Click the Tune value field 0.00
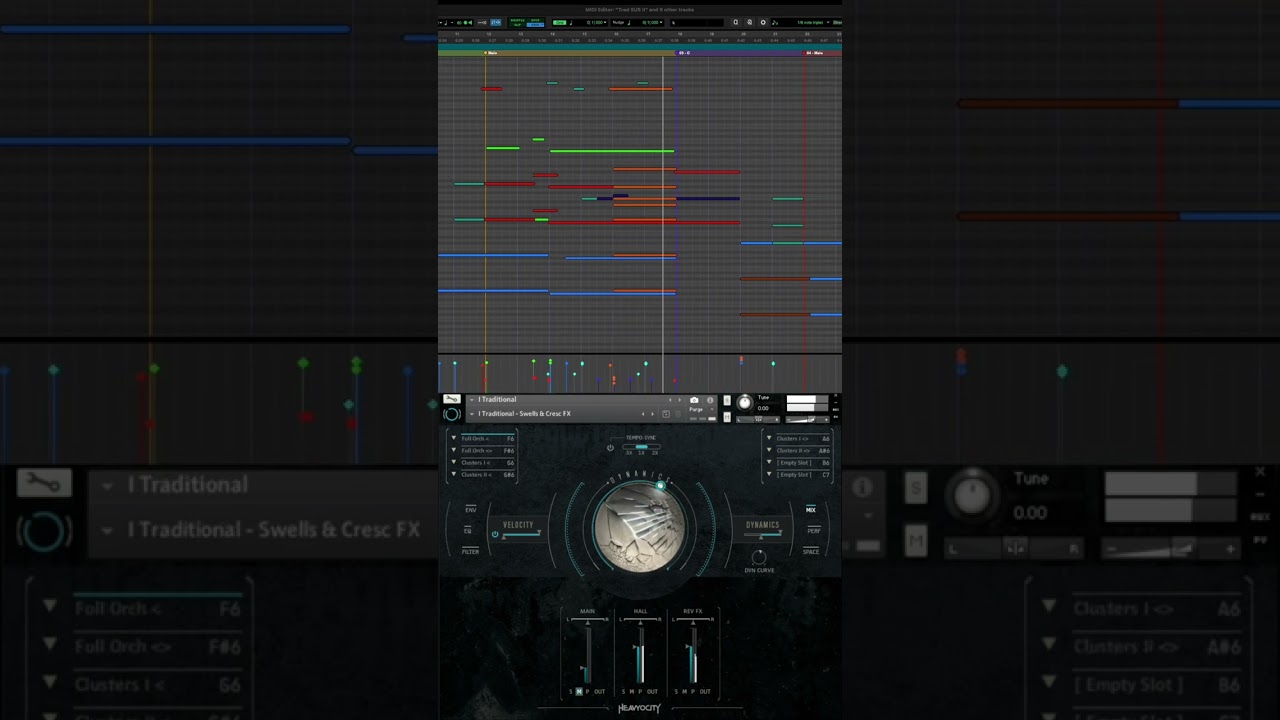This screenshot has width=1280, height=720. (763, 408)
